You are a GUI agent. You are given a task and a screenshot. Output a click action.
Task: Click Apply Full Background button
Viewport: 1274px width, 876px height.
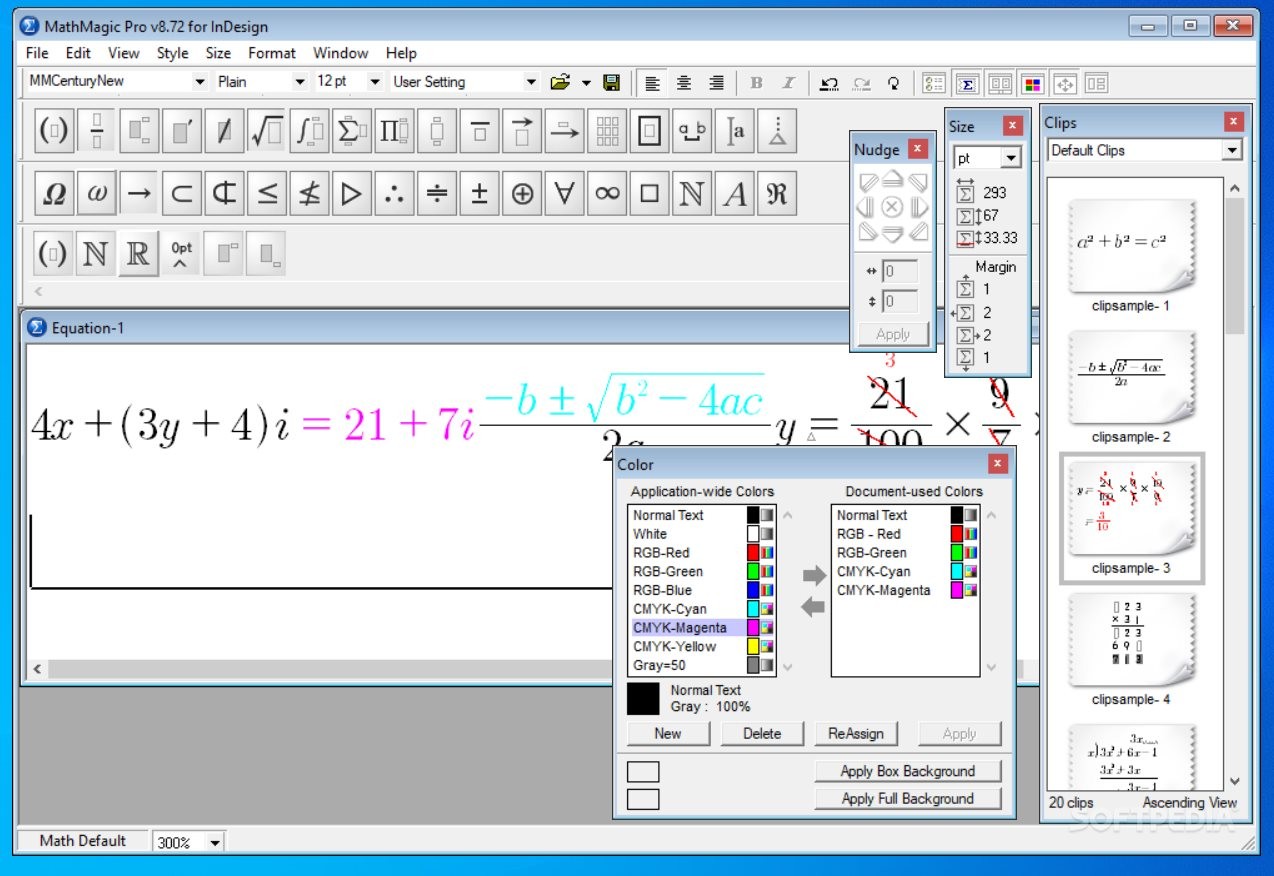pyautogui.click(x=908, y=799)
